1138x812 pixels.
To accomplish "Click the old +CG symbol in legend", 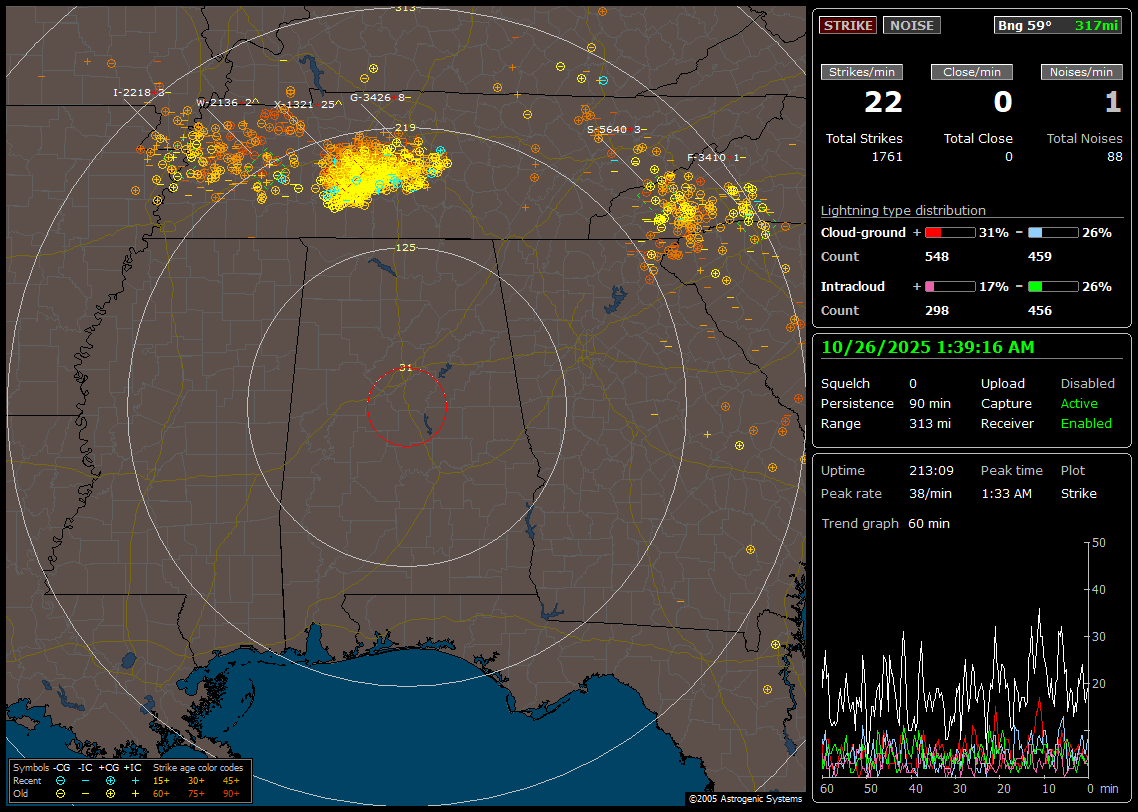I will tap(110, 793).
